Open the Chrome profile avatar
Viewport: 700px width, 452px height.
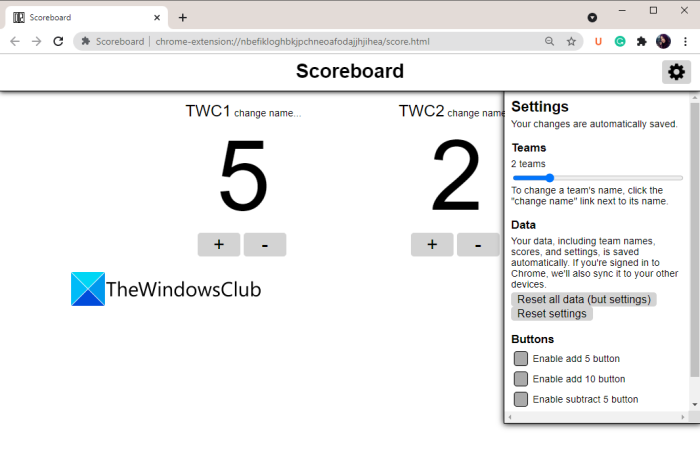(663, 42)
